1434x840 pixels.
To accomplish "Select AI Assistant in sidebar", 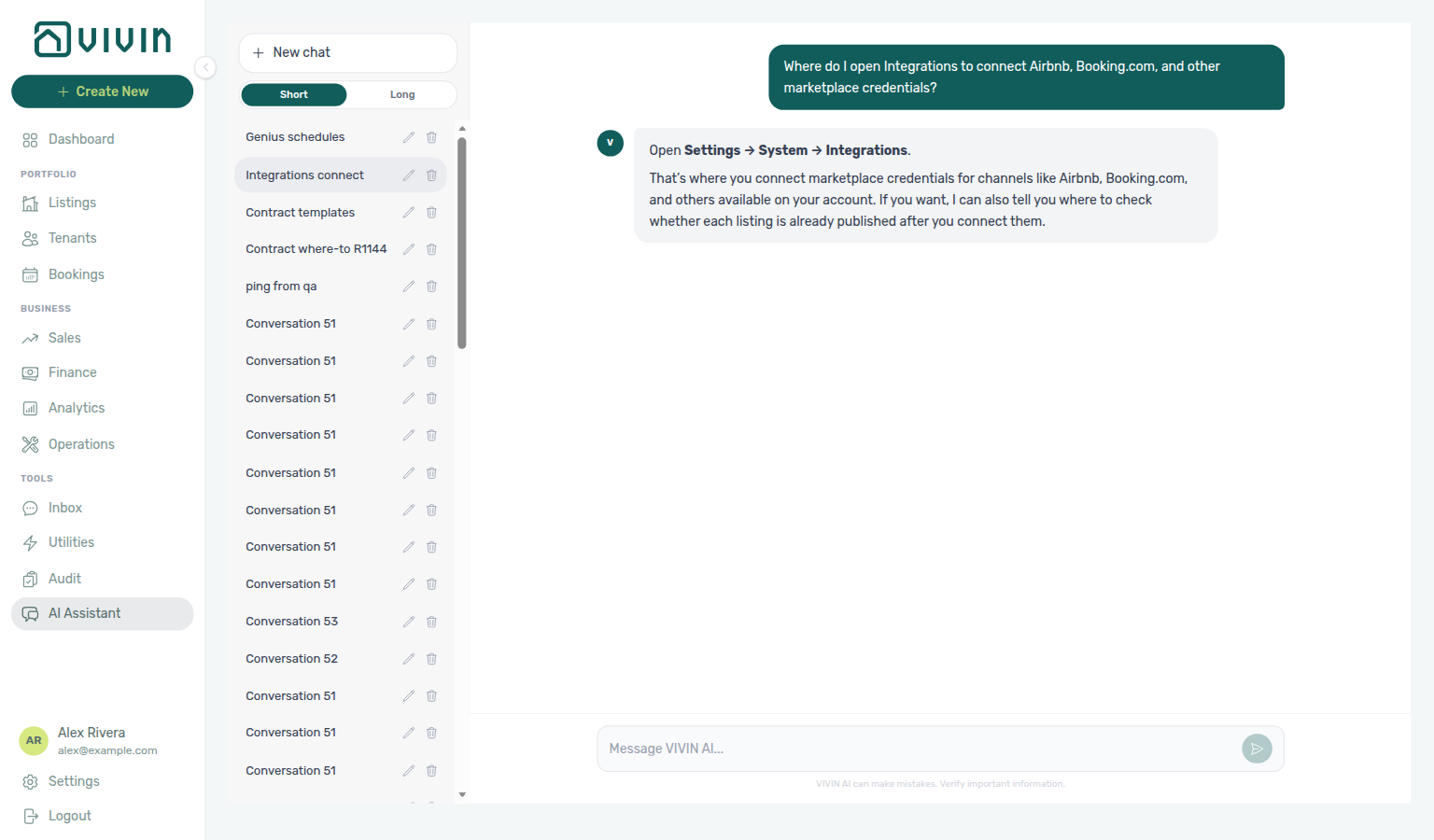I will [103, 613].
